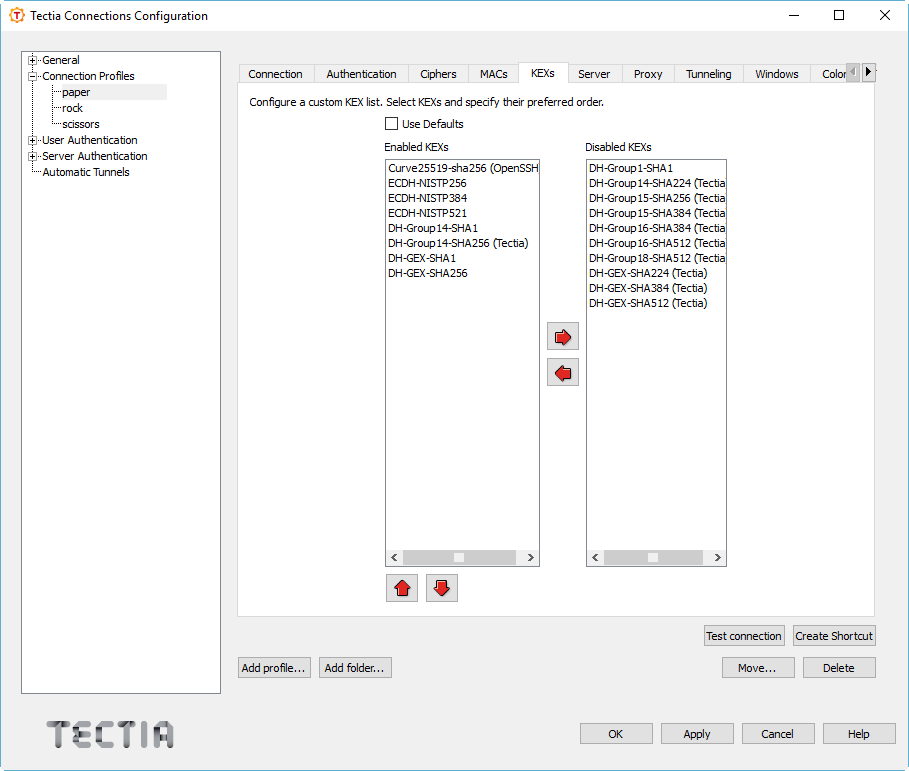This screenshot has width=909, height=771.
Task: Expand the General tree node
Action: coord(30,59)
